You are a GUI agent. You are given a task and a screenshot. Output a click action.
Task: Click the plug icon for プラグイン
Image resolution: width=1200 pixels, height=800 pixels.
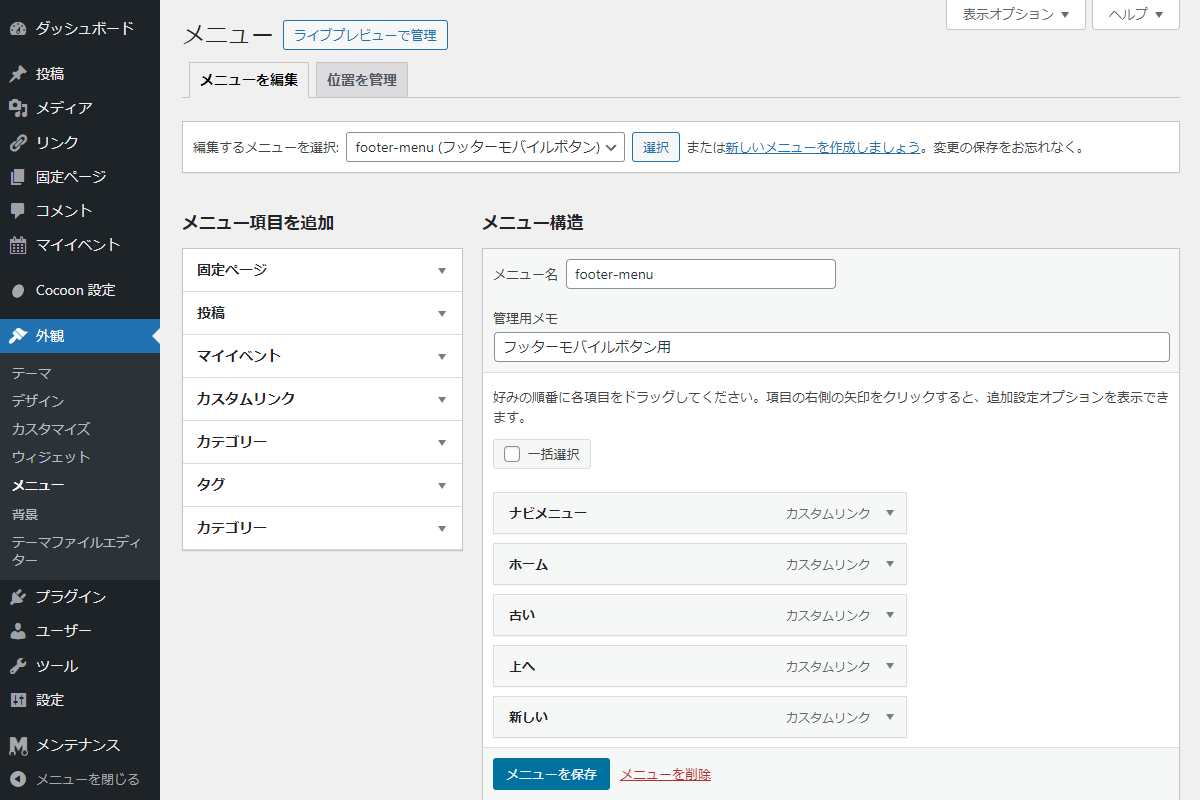(x=18, y=597)
